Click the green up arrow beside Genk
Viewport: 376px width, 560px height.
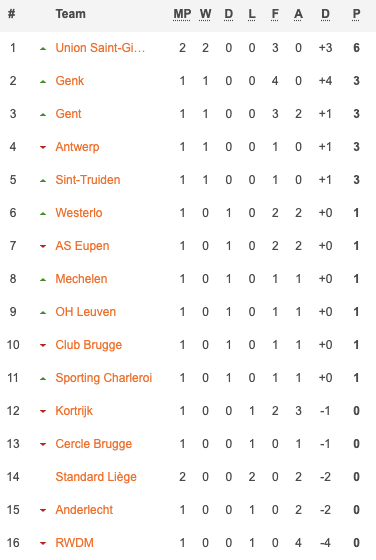43,82
